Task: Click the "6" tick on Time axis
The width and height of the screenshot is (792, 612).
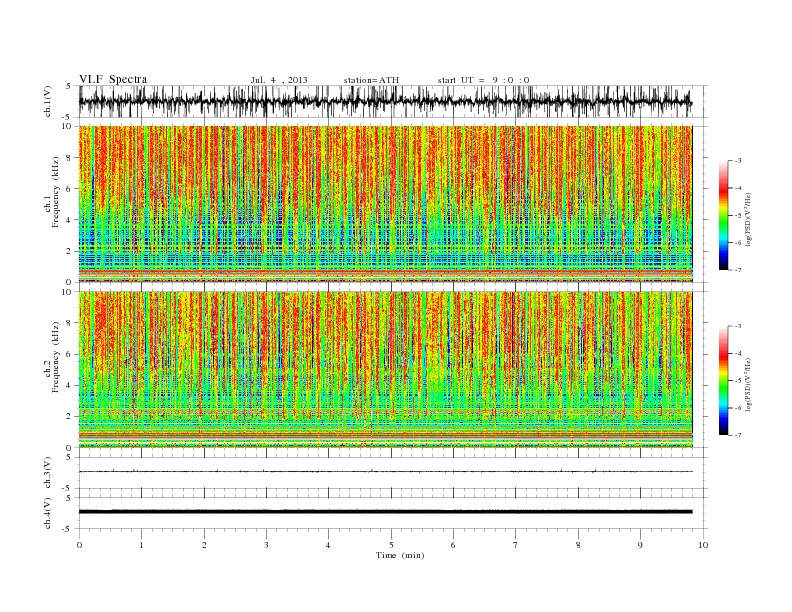Action: pyautogui.click(x=453, y=545)
